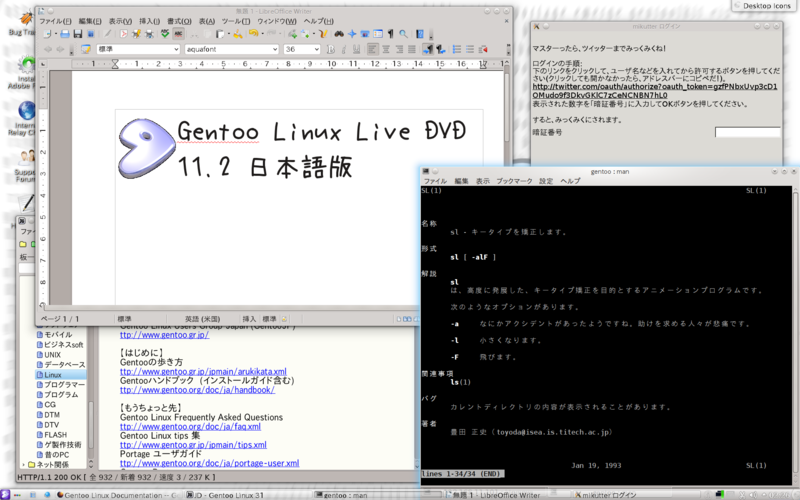Toggle bulleted list in Writer
The image size is (800, 500).
tap(470, 49)
